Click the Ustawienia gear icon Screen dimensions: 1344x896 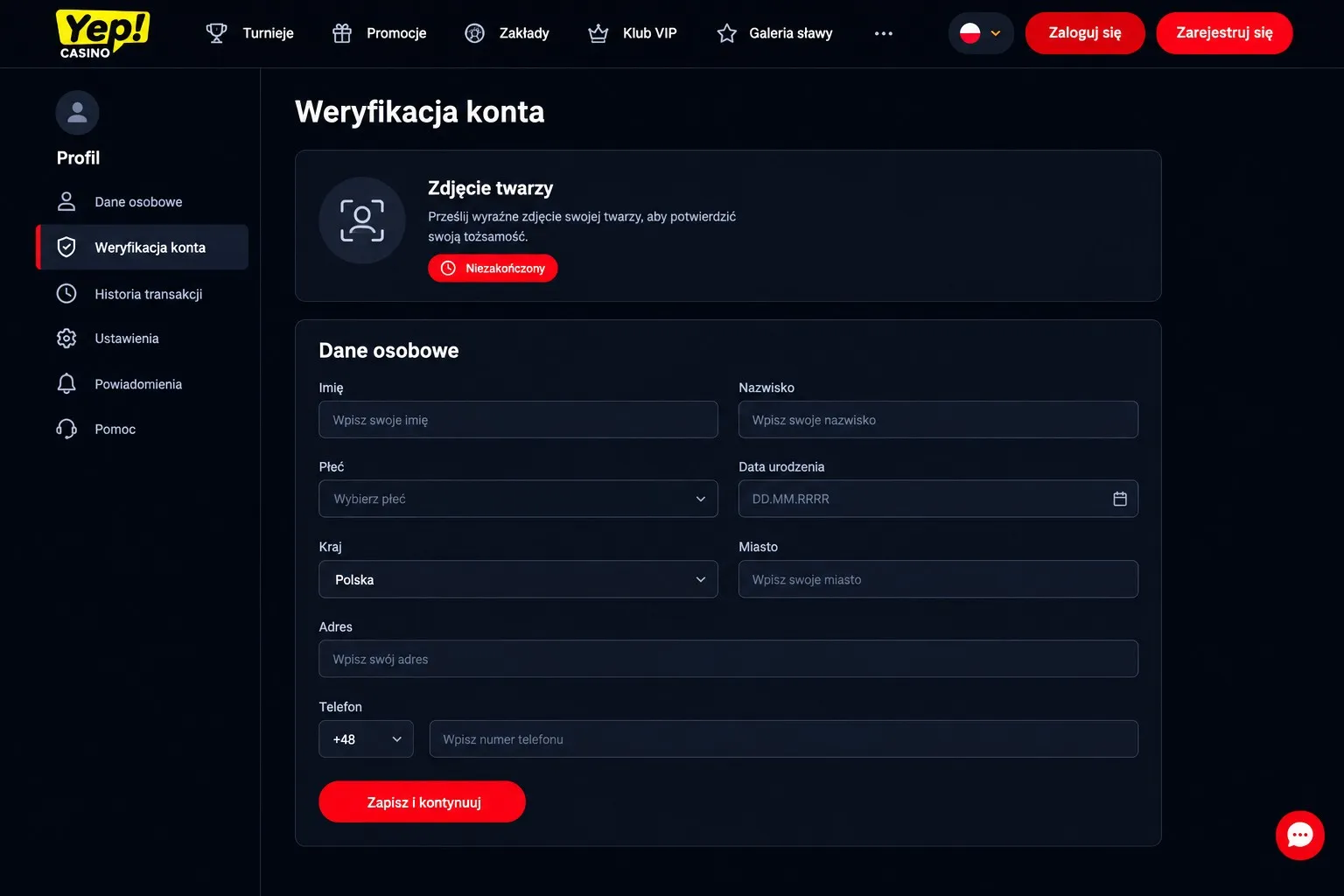pyautogui.click(x=66, y=338)
